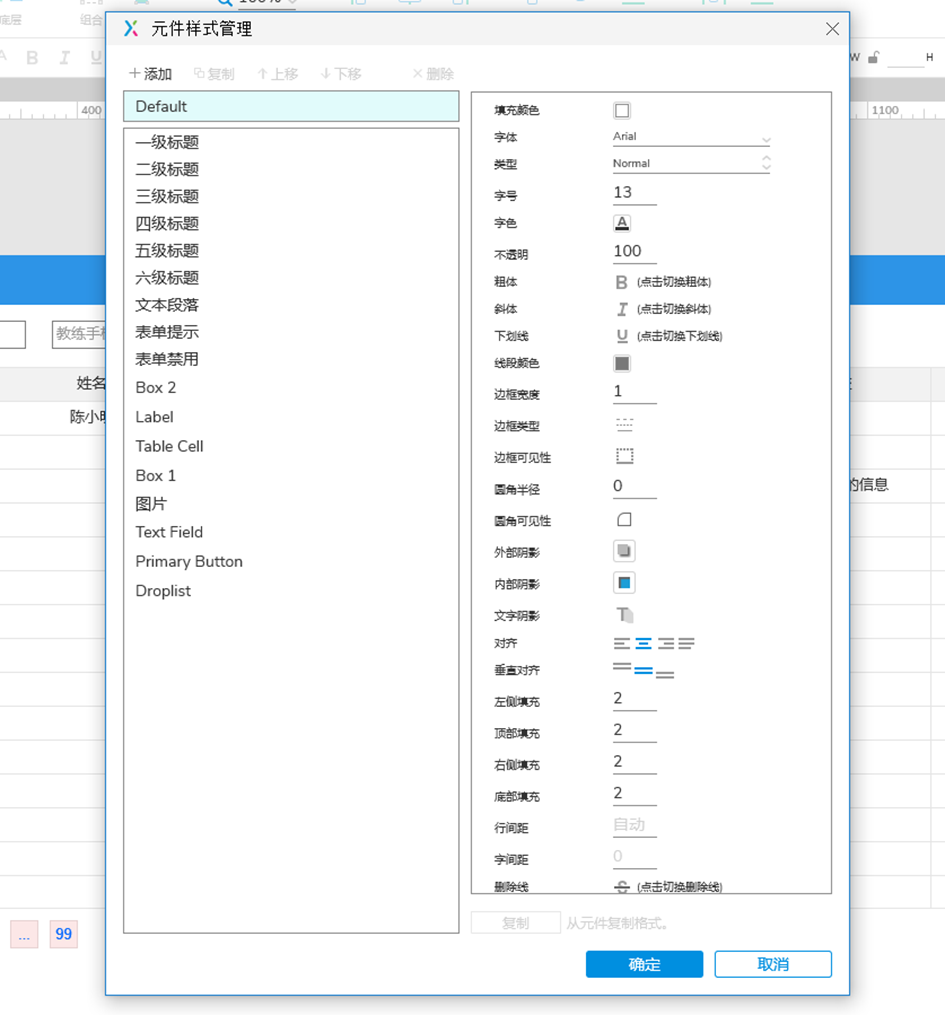Set vertical alignment to middle
Image resolution: width=945 pixels, height=1015 pixels.
click(643, 671)
